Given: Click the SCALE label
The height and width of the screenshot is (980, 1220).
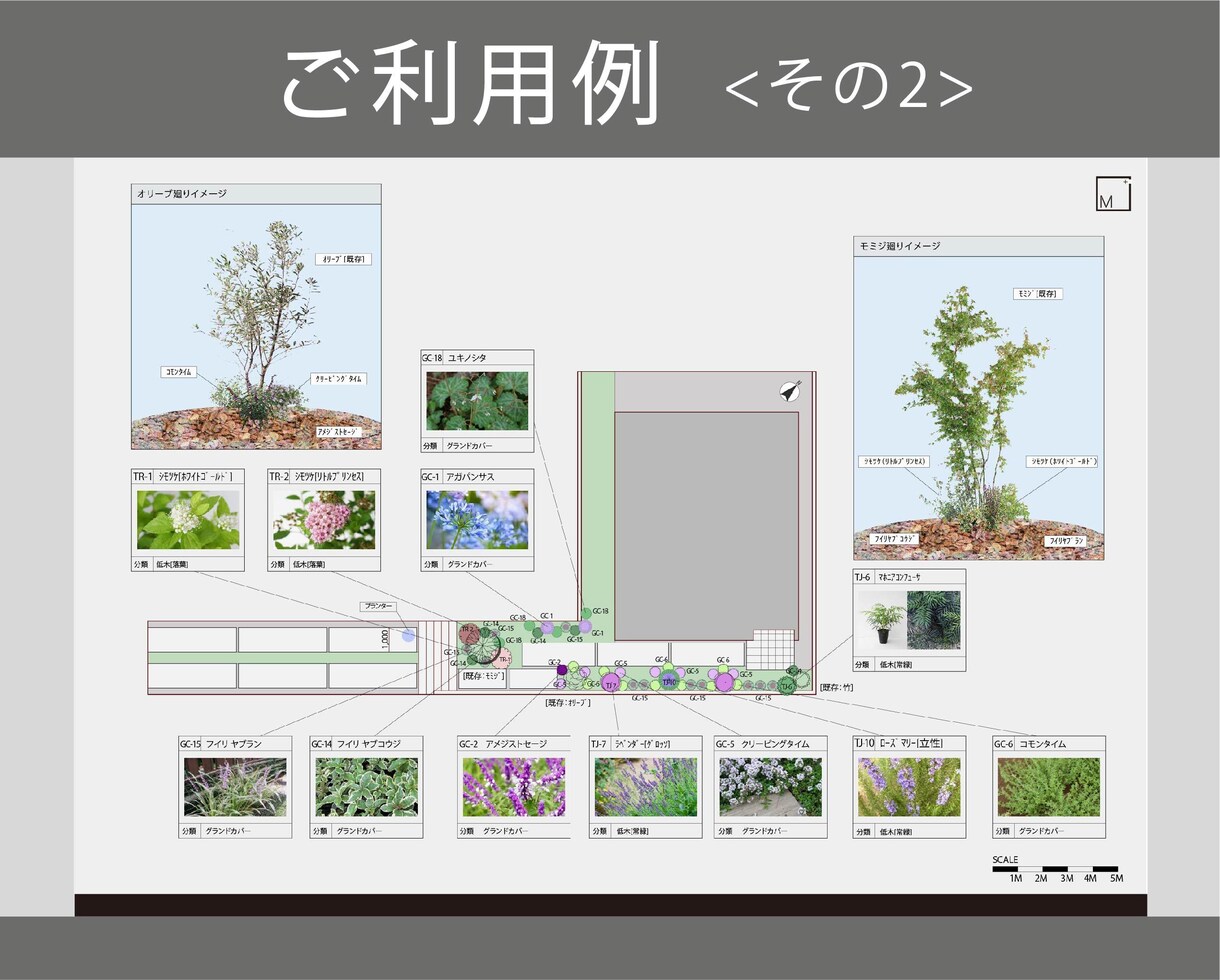Looking at the screenshot, I should [1005, 860].
